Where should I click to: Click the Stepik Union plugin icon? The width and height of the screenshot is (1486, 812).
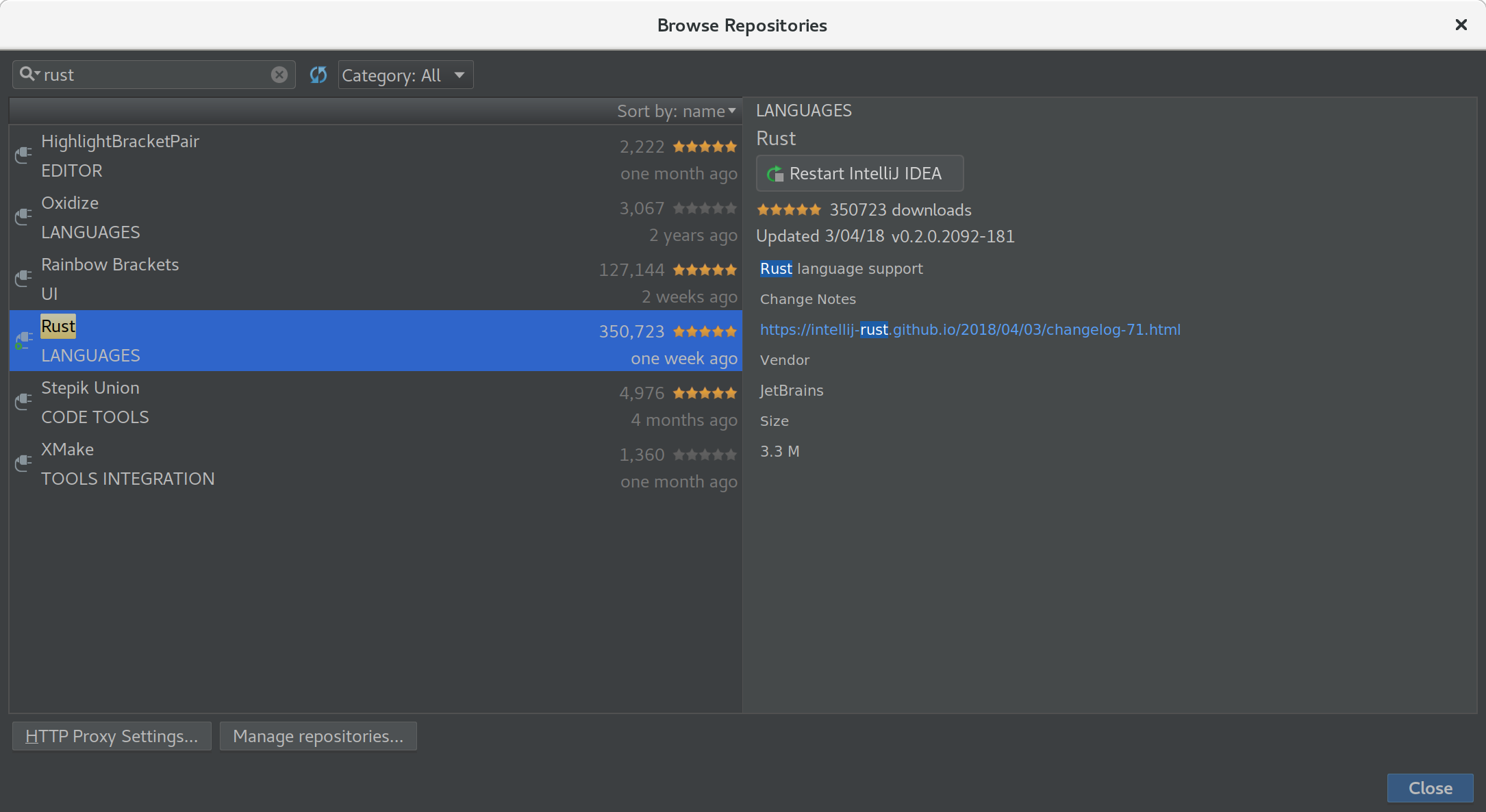(x=23, y=402)
